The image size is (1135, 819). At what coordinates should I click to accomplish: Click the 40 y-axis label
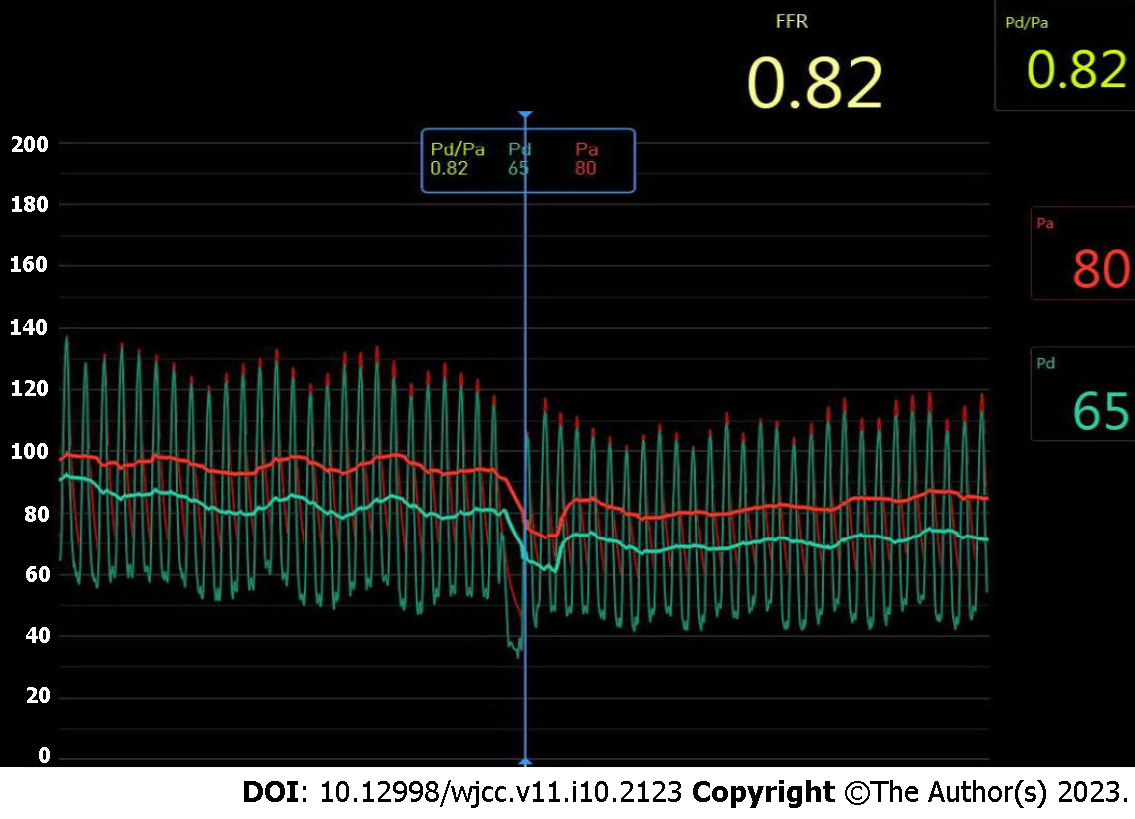[x=37, y=636]
